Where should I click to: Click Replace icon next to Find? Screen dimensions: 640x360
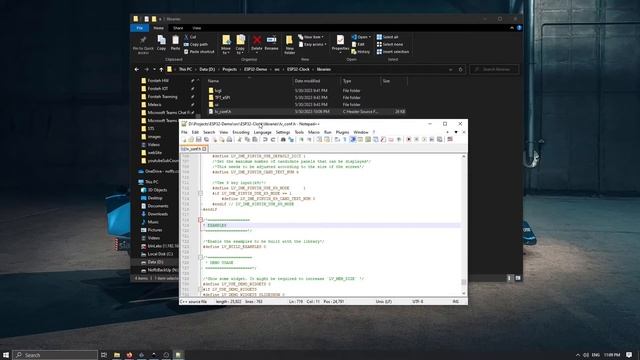pos(291,140)
